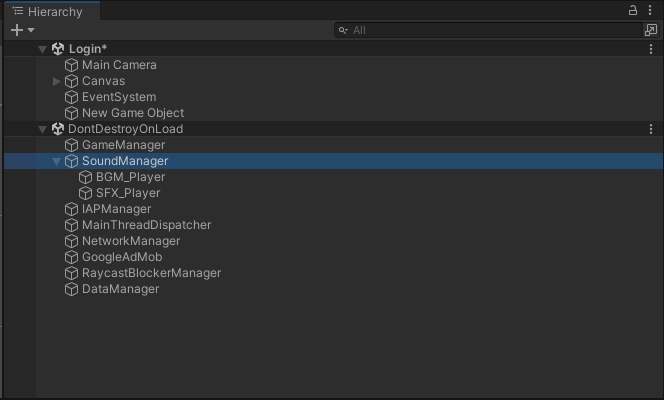Screen dimensions: 664x400
Task: Click the Canvas cube icon
Action: click(x=72, y=81)
